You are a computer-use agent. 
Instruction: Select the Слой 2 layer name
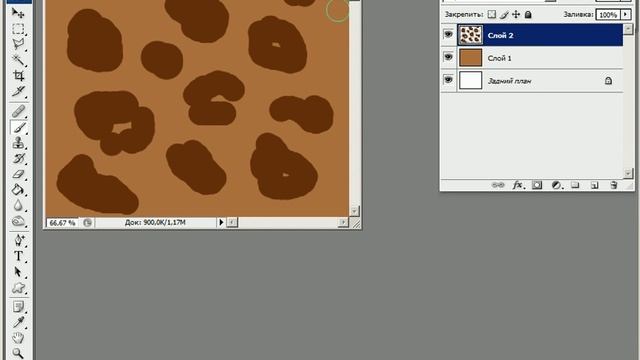point(500,36)
